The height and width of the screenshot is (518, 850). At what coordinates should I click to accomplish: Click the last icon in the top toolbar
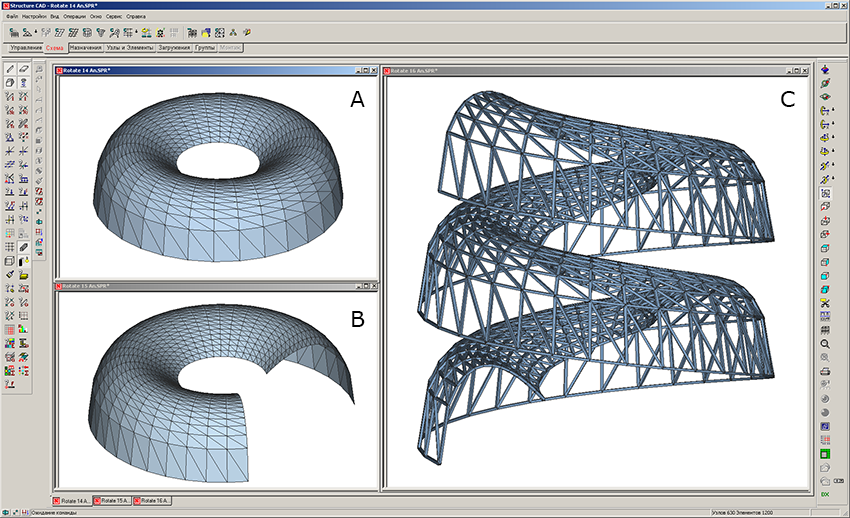[246, 33]
